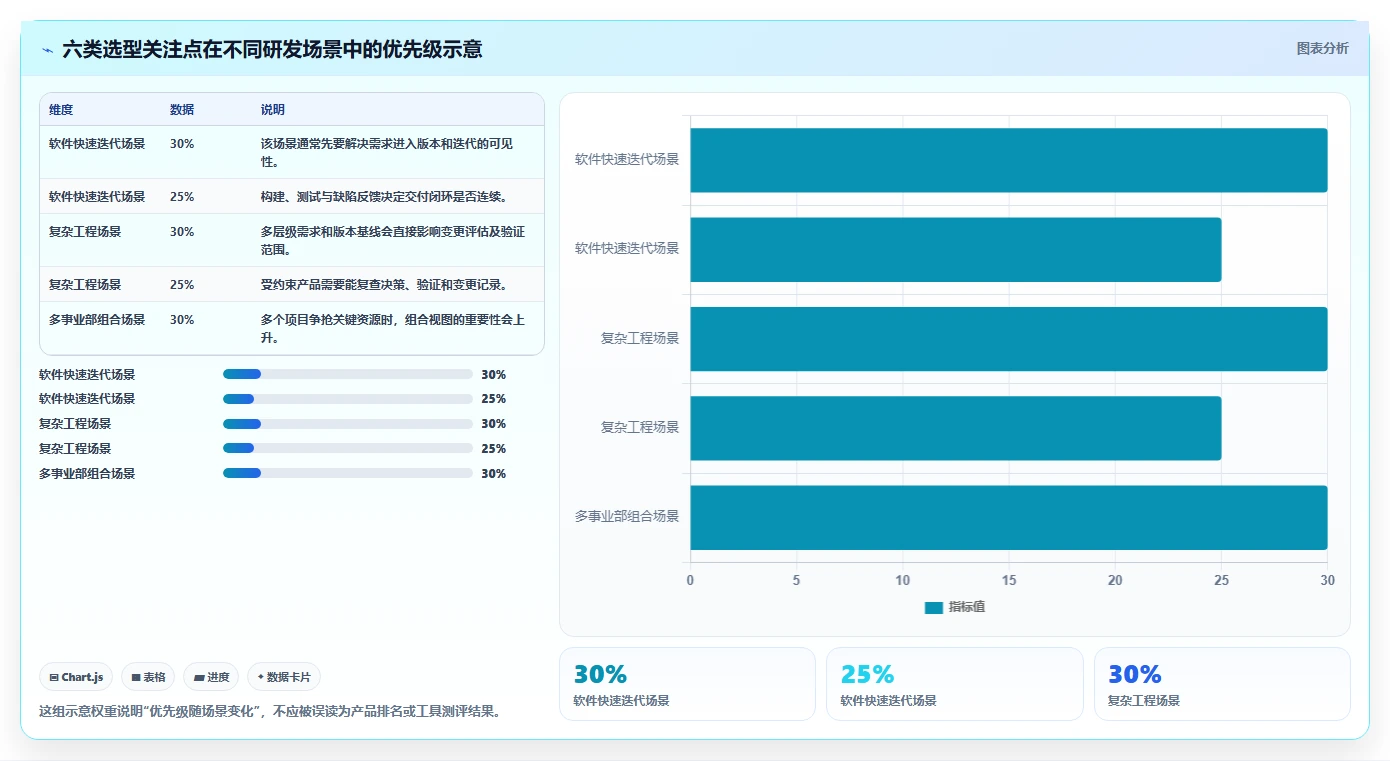Click 复杂工程场景 chart bar reaching 30
Screen dimensions: 1390x761
[1008, 338]
